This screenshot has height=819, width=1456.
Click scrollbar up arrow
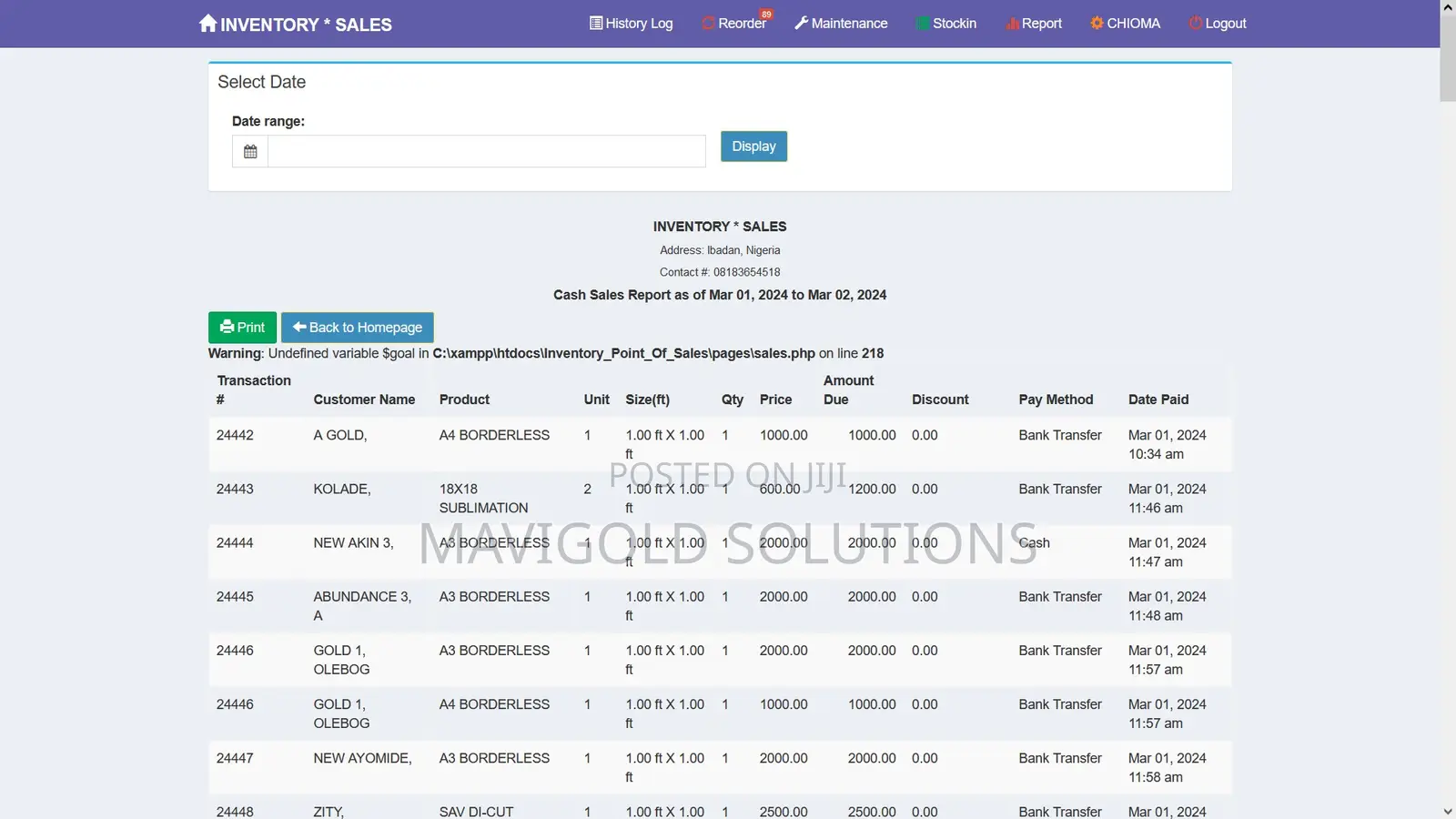pyautogui.click(x=1448, y=7)
